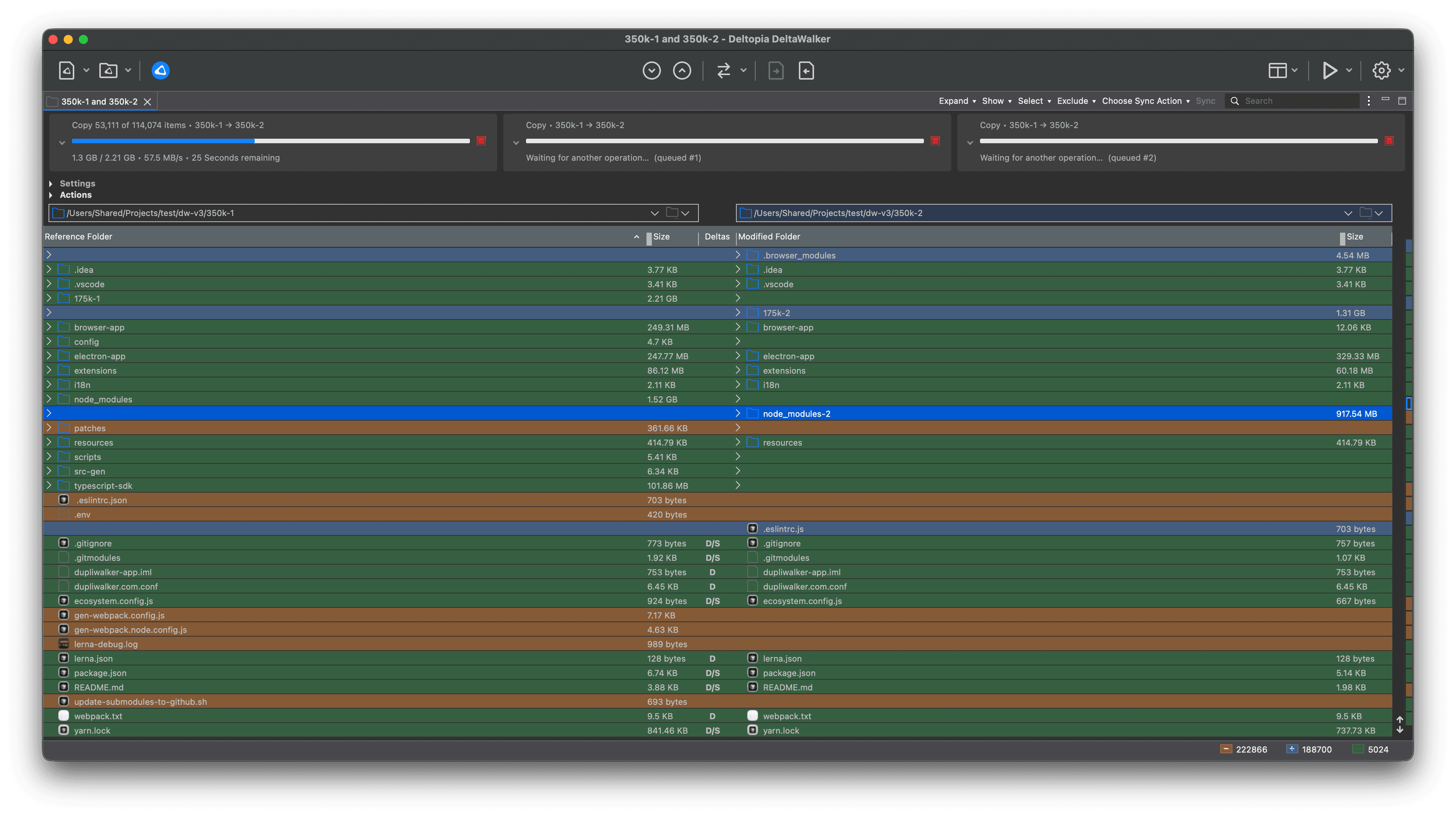Stop the copy operation queued #2
This screenshot has width=1456, height=817.
click(1389, 141)
